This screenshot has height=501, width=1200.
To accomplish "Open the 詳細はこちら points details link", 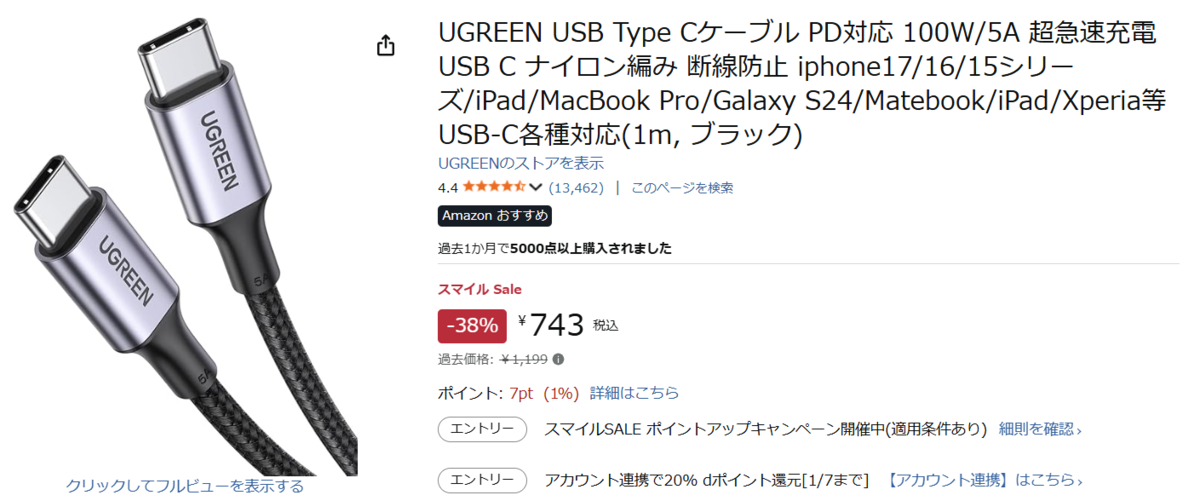I will tap(634, 392).
